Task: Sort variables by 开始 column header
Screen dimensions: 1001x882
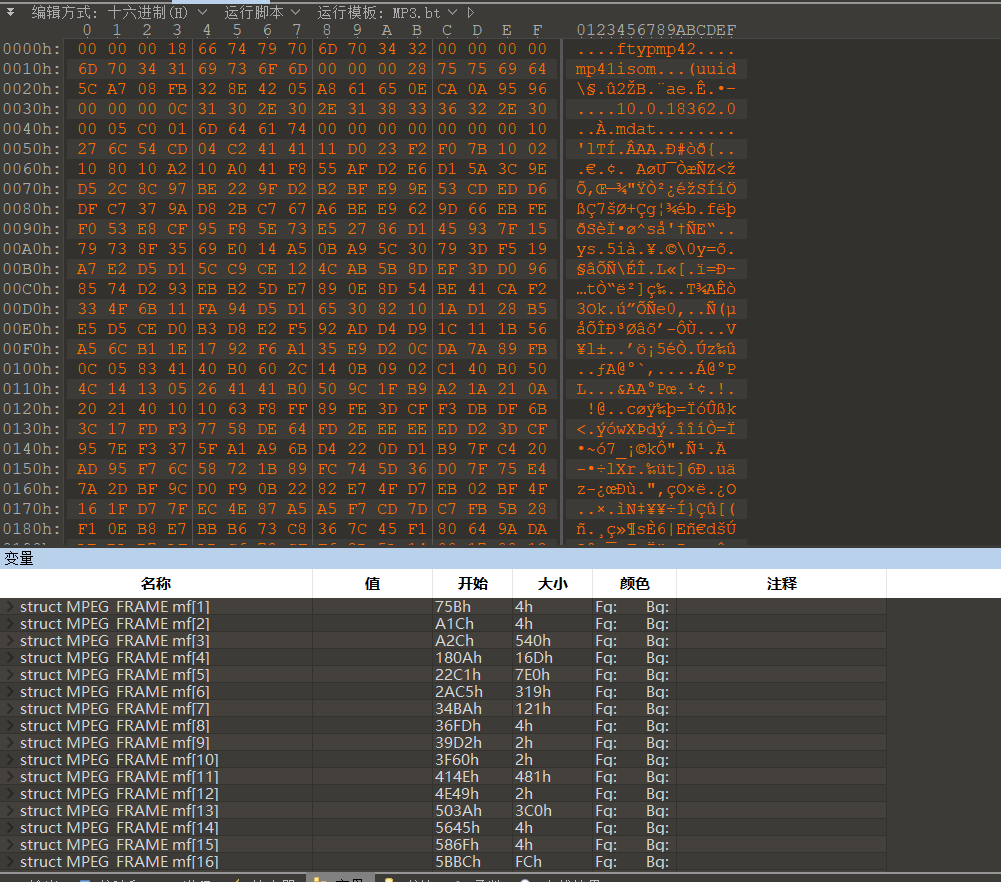Action: [472, 584]
